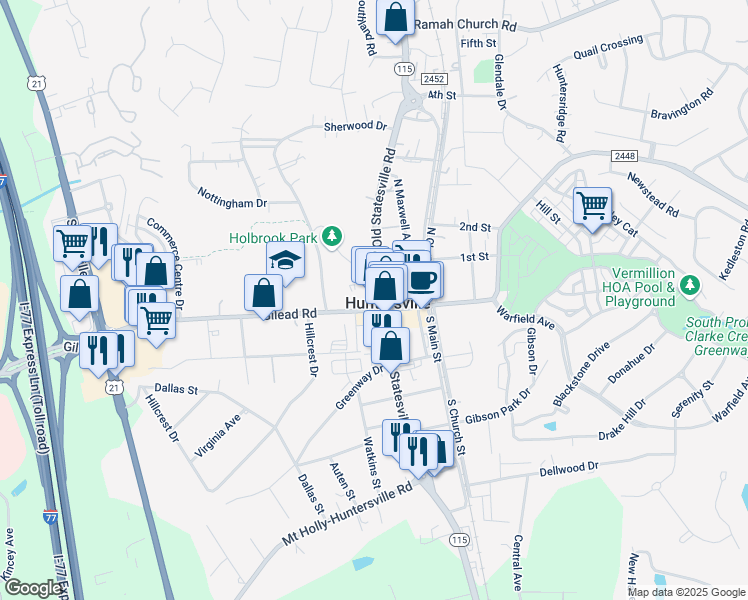Click restaurant marker left of Commerce Centre bag
Viewport: 748px width, 600px height.
[x=127, y=261]
